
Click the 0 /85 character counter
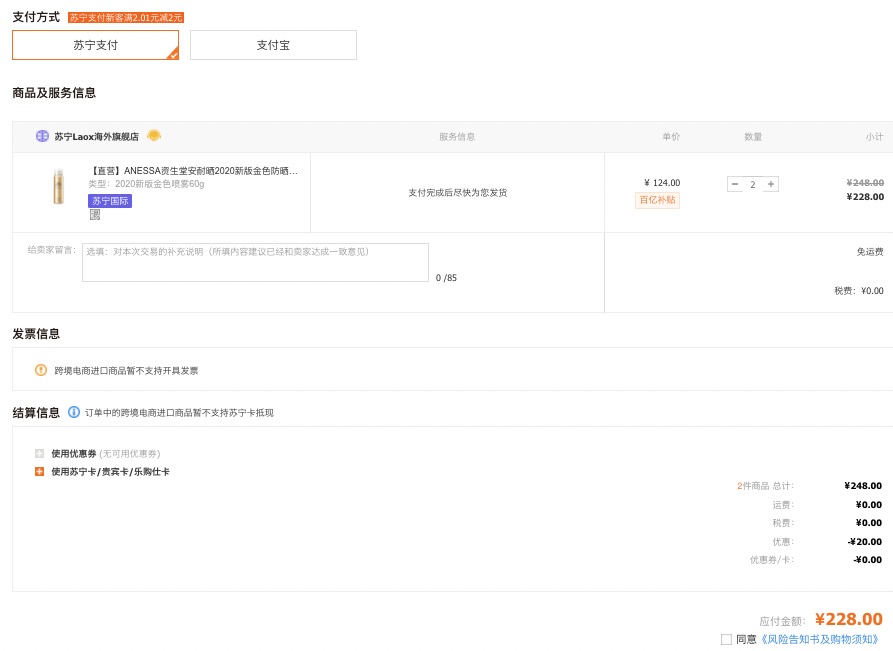click(x=446, y=277)
